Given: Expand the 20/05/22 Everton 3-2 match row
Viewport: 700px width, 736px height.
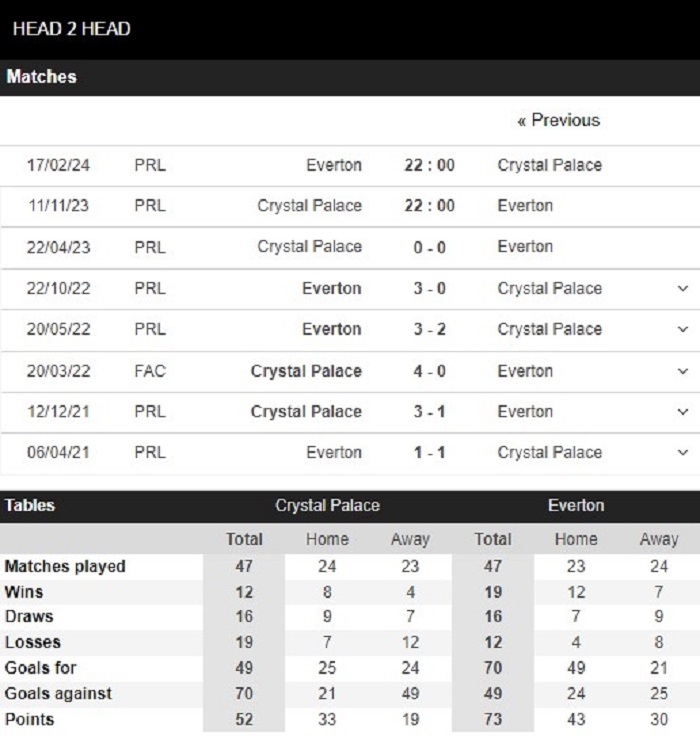Looking at the screenshot, I should 683,329.
